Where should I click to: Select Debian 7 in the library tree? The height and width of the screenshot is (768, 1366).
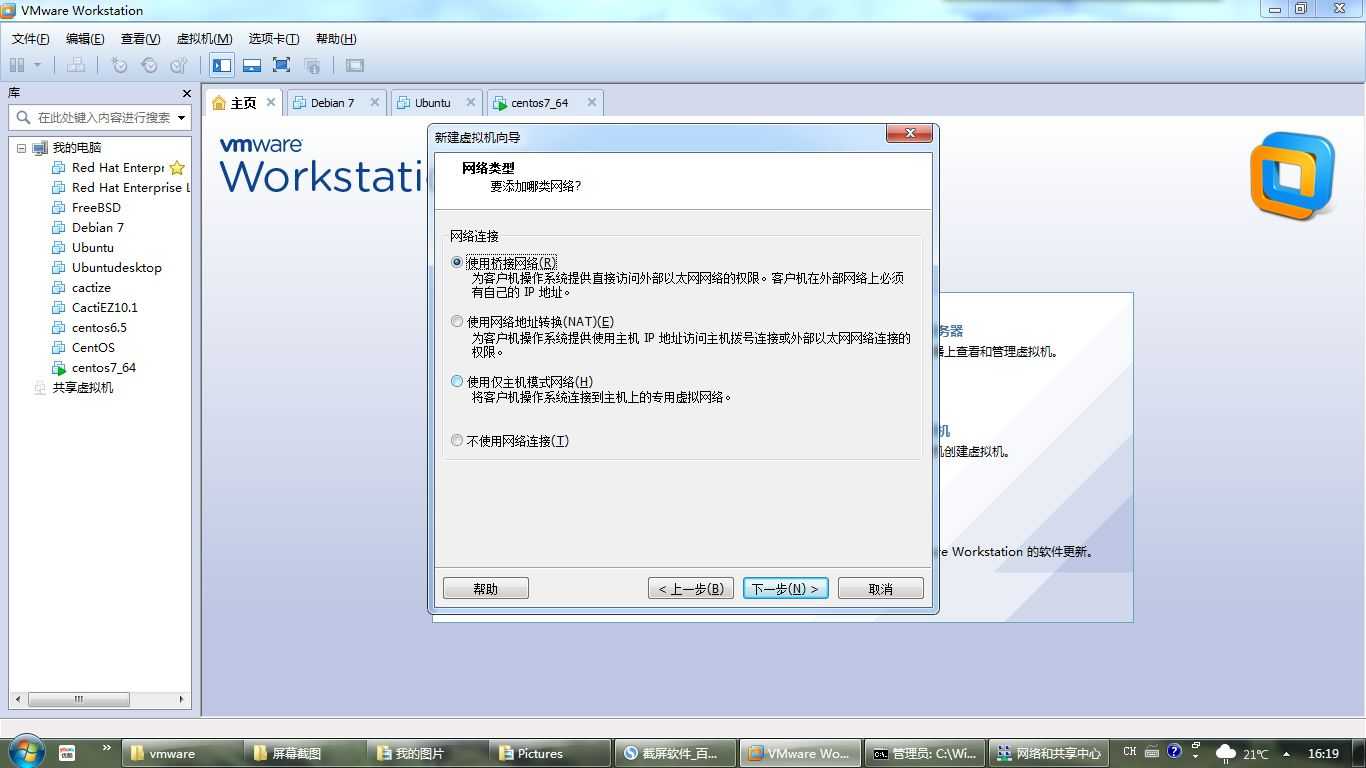tap(97, 228)
